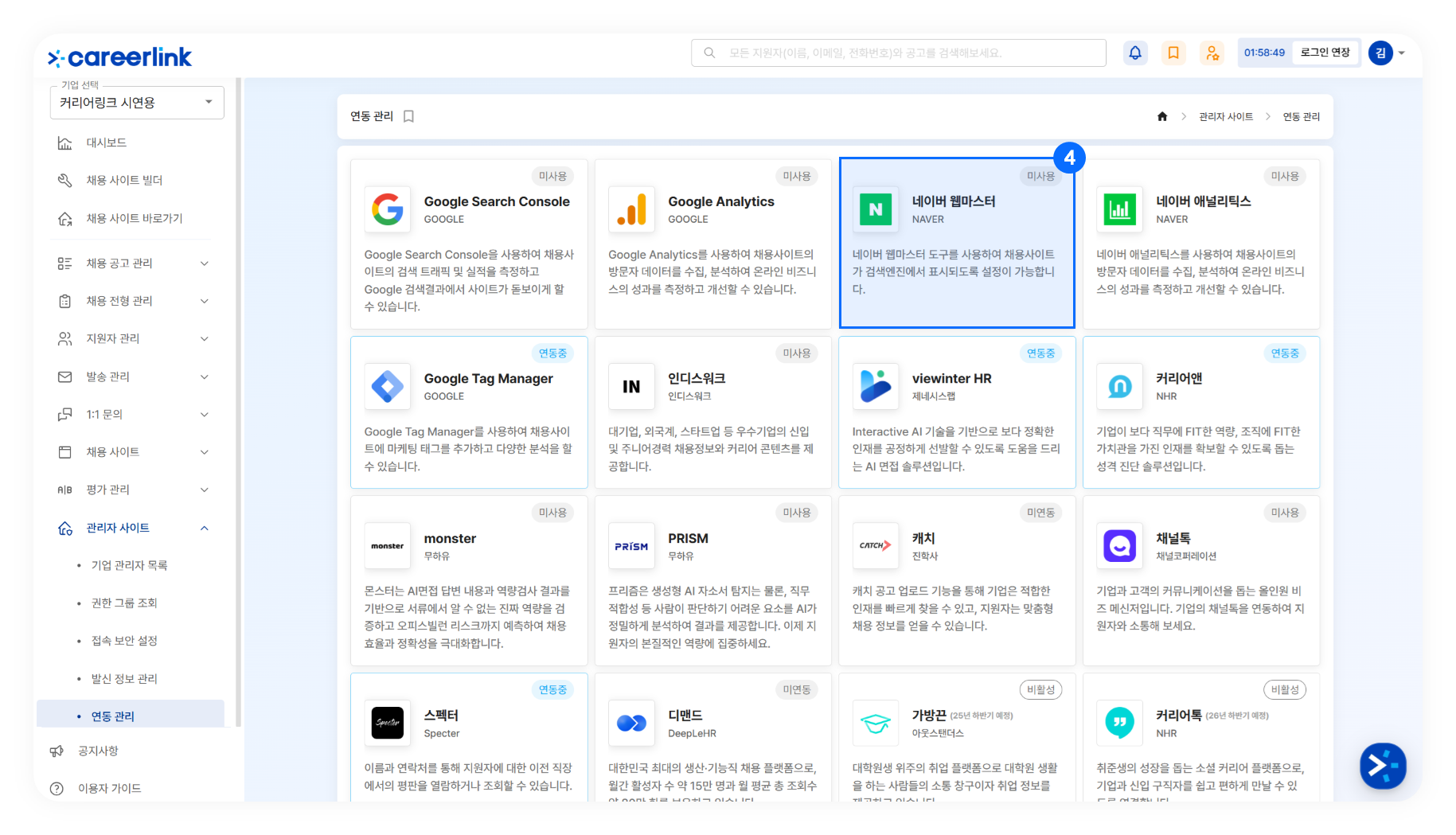
Task: Click the 커리어톡 logo
Action: pos(1119,723)
